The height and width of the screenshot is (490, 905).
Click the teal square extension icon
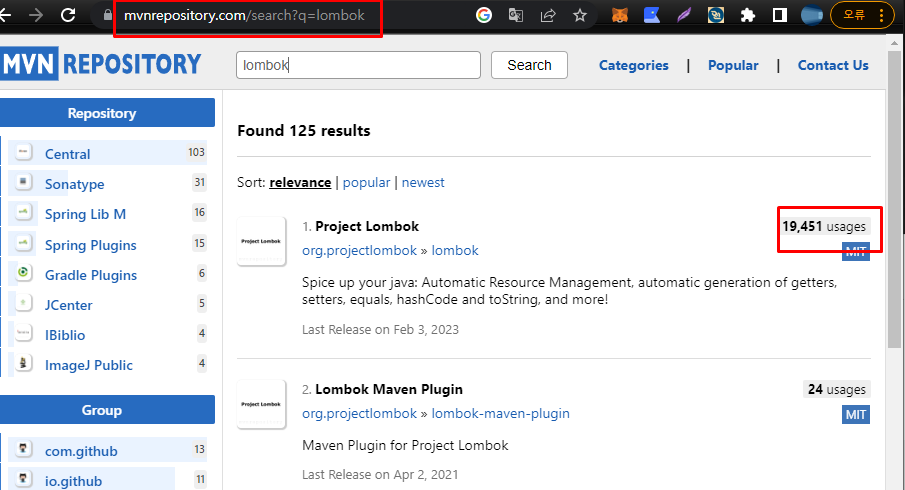[x=716, y=15]
